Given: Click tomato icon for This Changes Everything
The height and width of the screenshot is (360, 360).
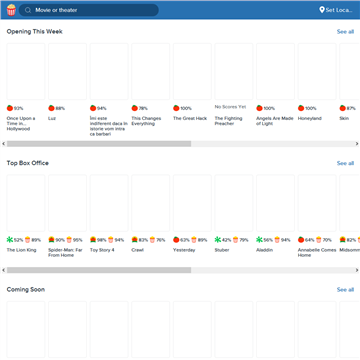Looking at the screenshot, I should tap(134, 108).
